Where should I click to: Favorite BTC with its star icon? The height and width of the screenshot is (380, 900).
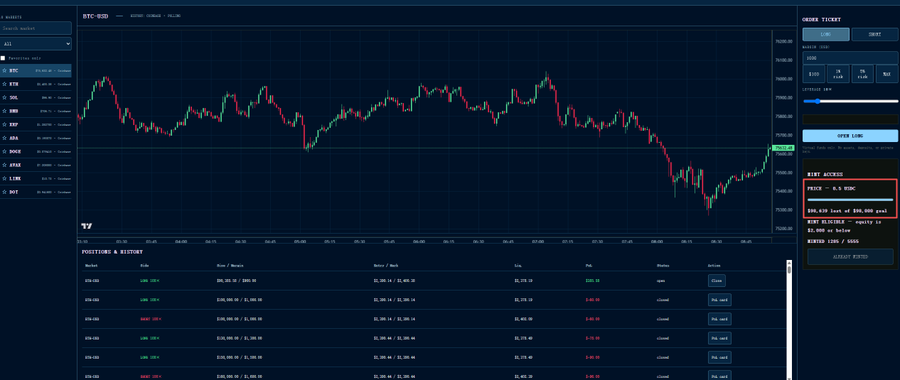pos(4,71)
